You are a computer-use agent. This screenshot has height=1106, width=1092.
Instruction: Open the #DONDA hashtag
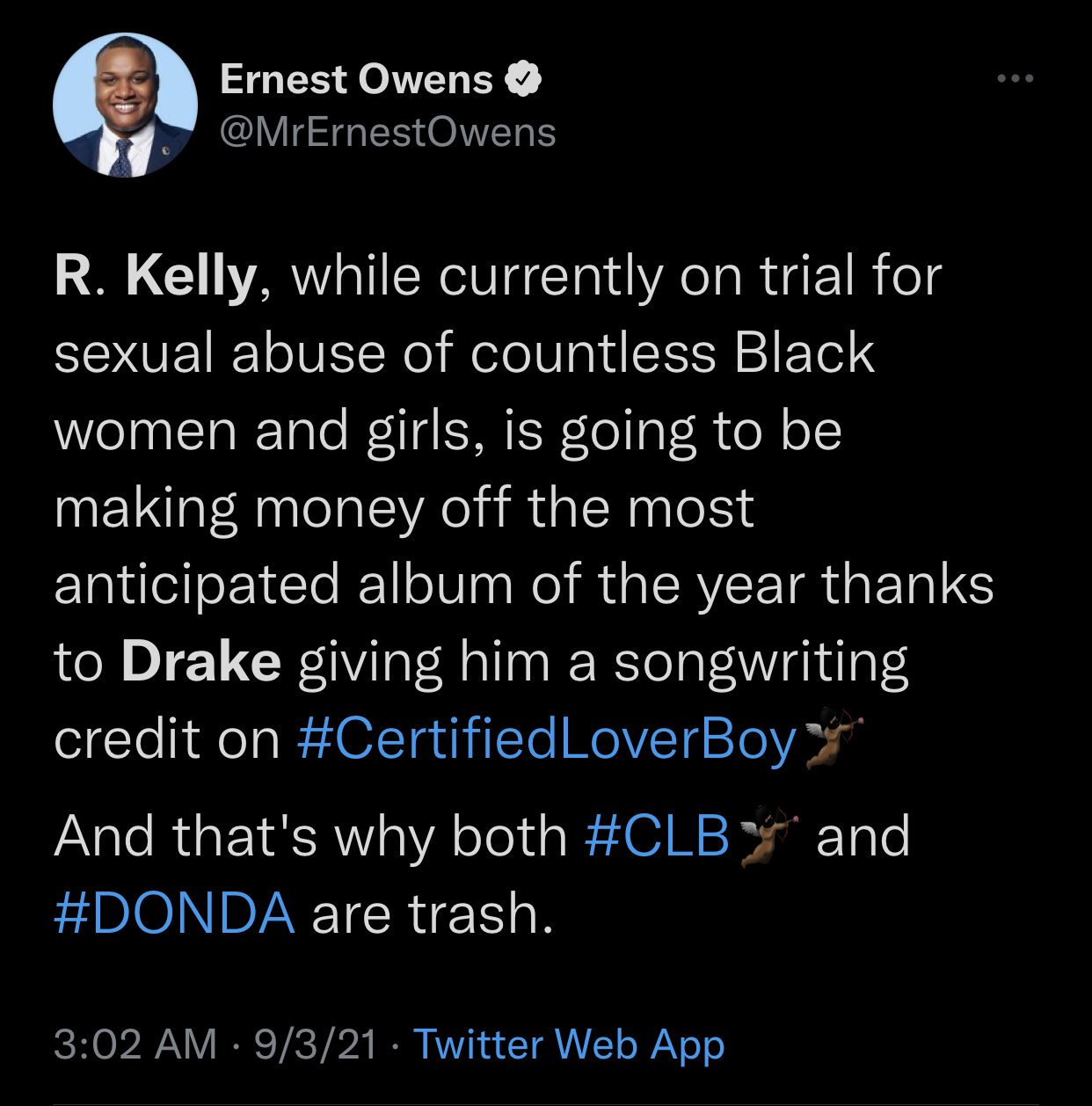pos(172,914)
